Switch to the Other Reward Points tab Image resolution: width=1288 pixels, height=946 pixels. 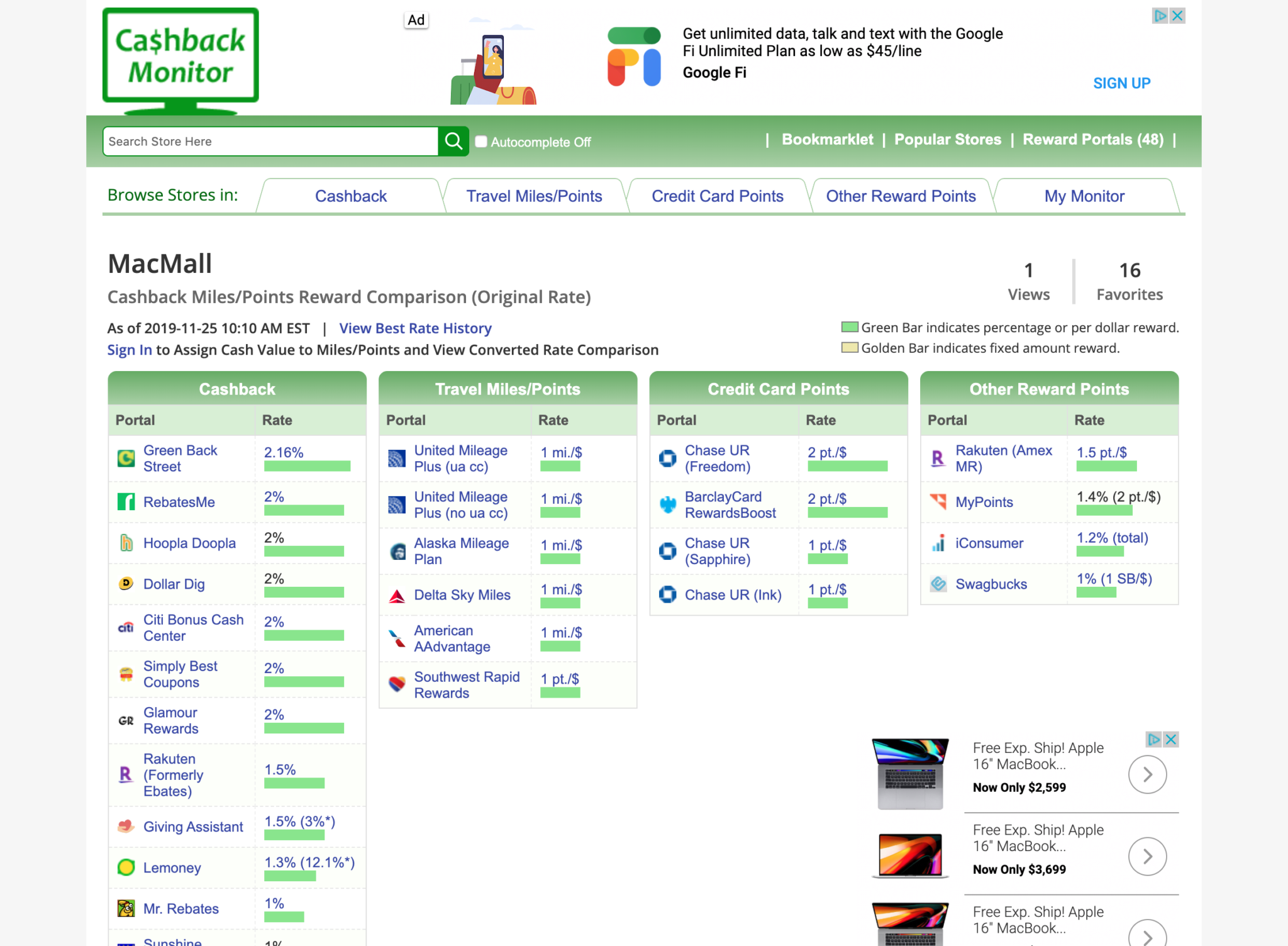point(901,196)
